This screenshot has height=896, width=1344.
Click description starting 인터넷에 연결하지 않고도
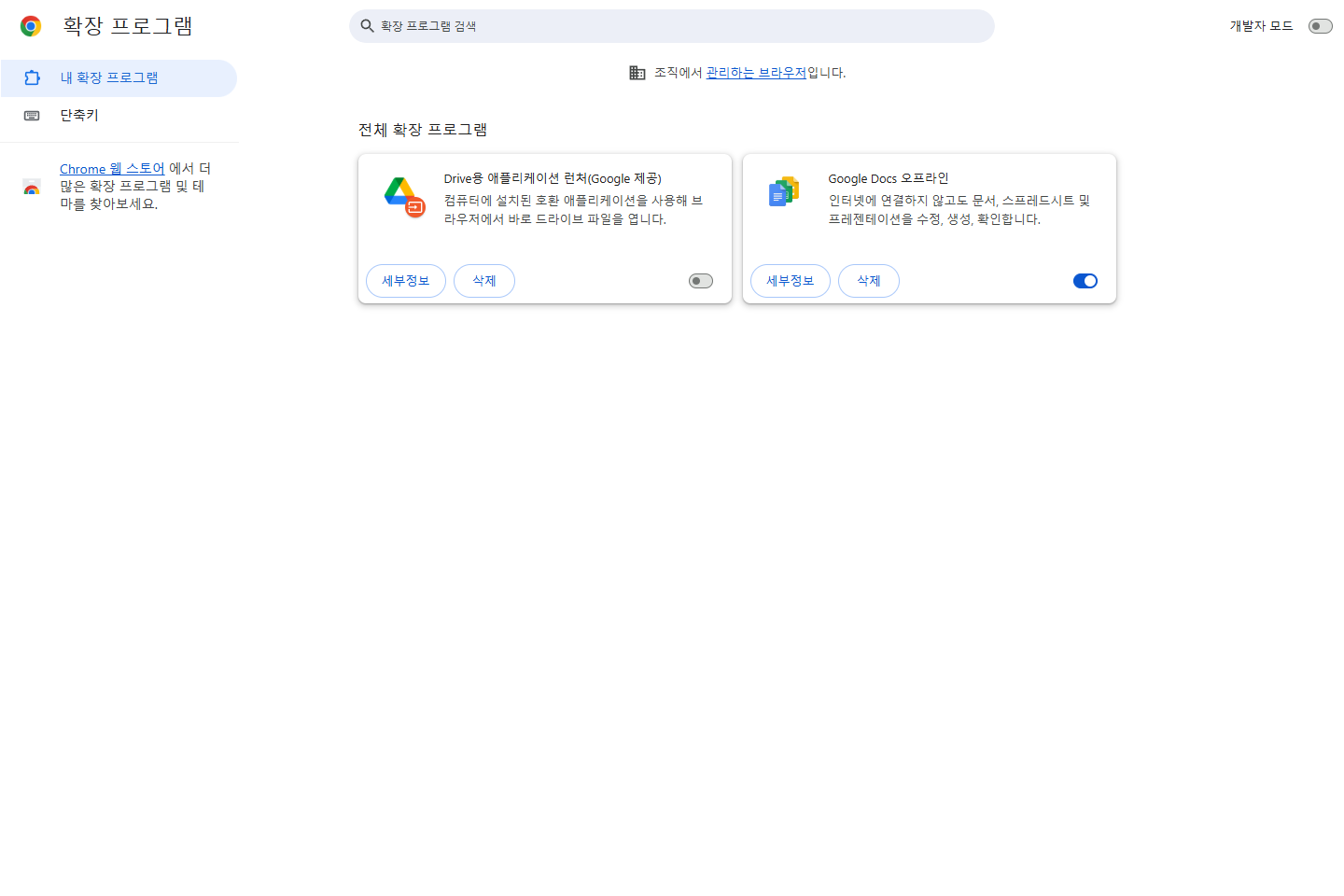[x=959, y=210]
